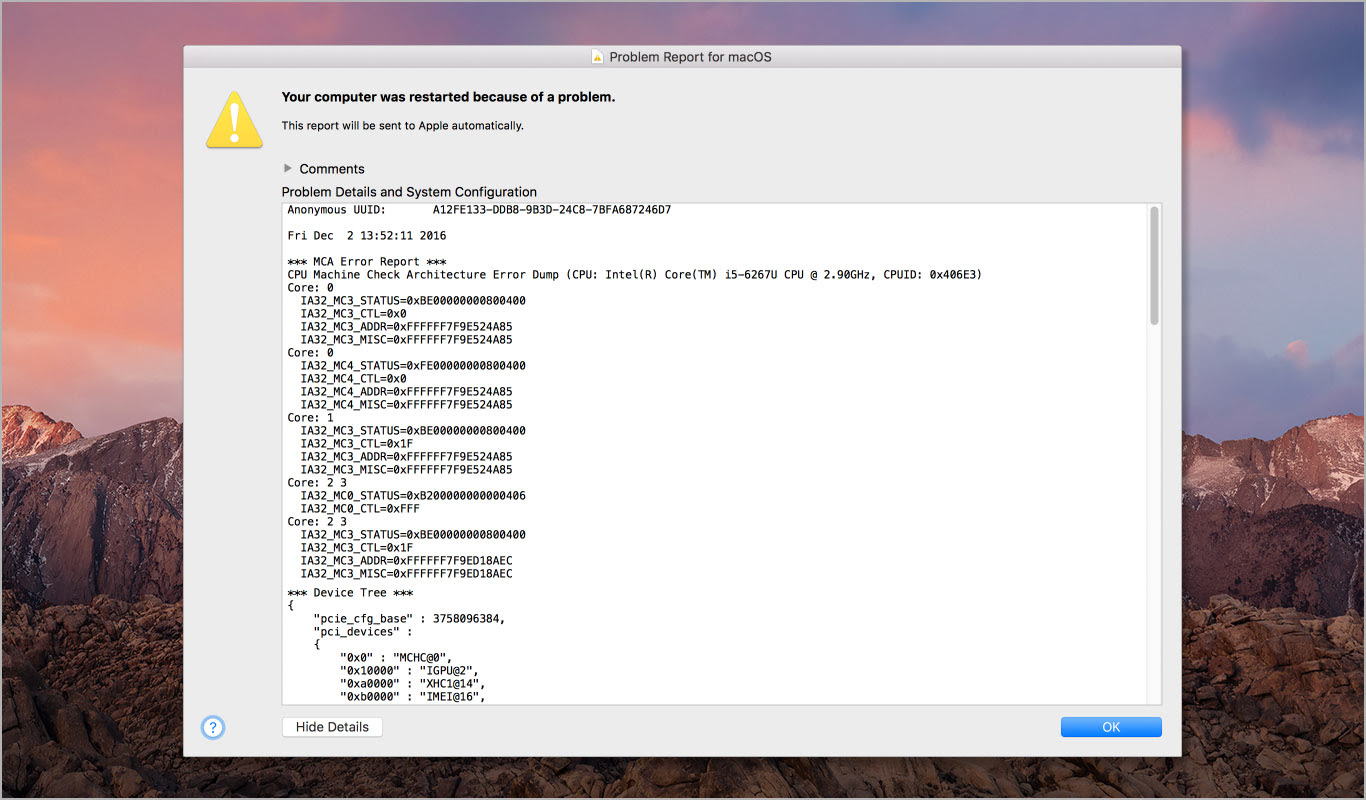This screenshot has width=1366, height=800.
Task: Click the Anonymous UUID line
Action: [x=479, y=210]
